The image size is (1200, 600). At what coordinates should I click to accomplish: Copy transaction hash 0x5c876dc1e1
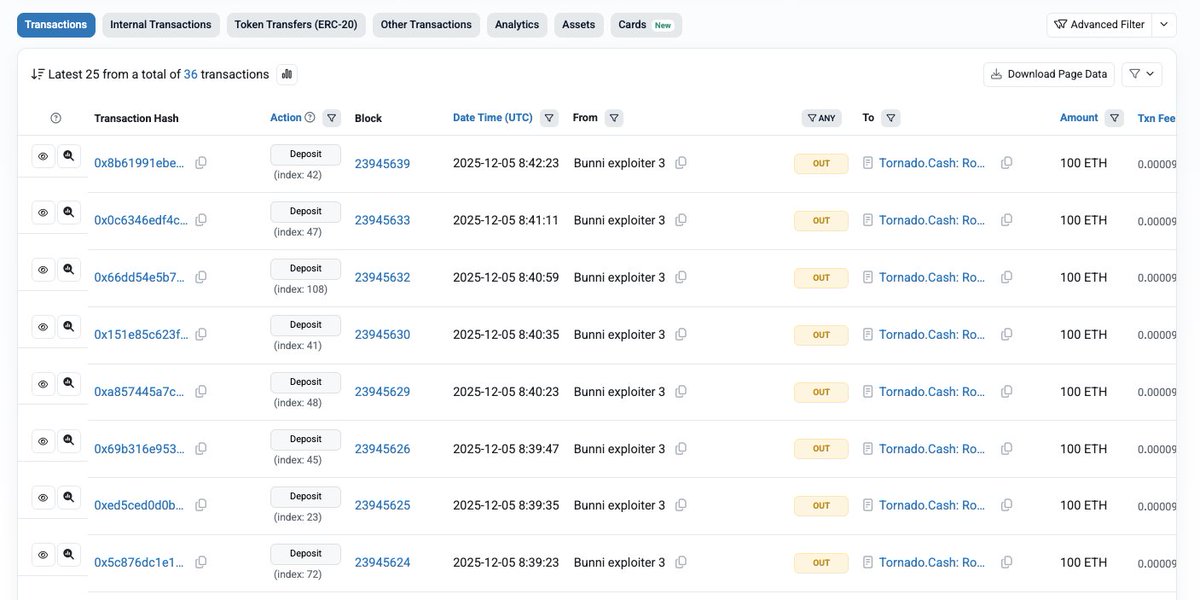pos(201,562)
